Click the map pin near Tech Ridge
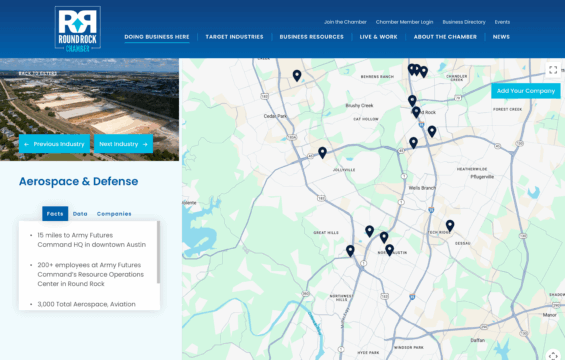Screen dimensions: 565x360 [x=450, y=226]
